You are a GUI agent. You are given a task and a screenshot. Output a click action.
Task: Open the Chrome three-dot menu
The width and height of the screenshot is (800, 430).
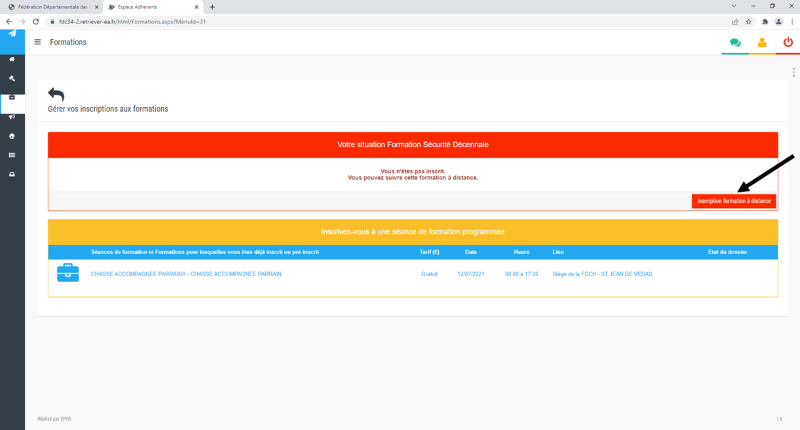[790, 21]
